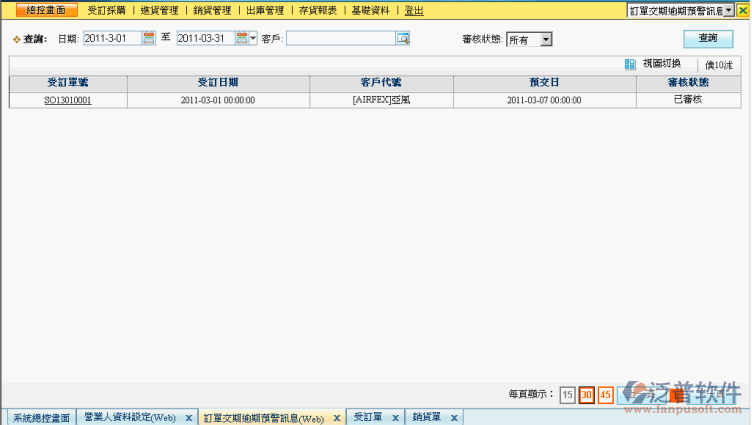Open the end date calendar picker

coord(241,38)
